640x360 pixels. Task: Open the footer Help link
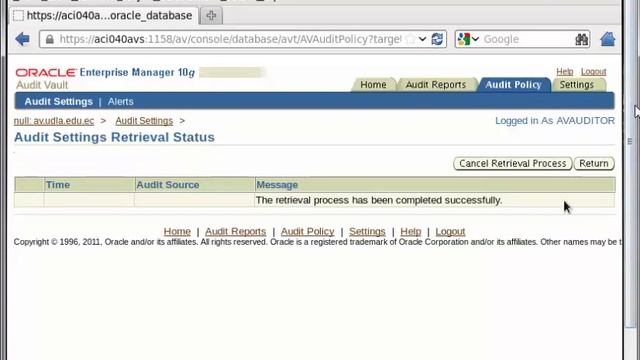click(411, 231)
